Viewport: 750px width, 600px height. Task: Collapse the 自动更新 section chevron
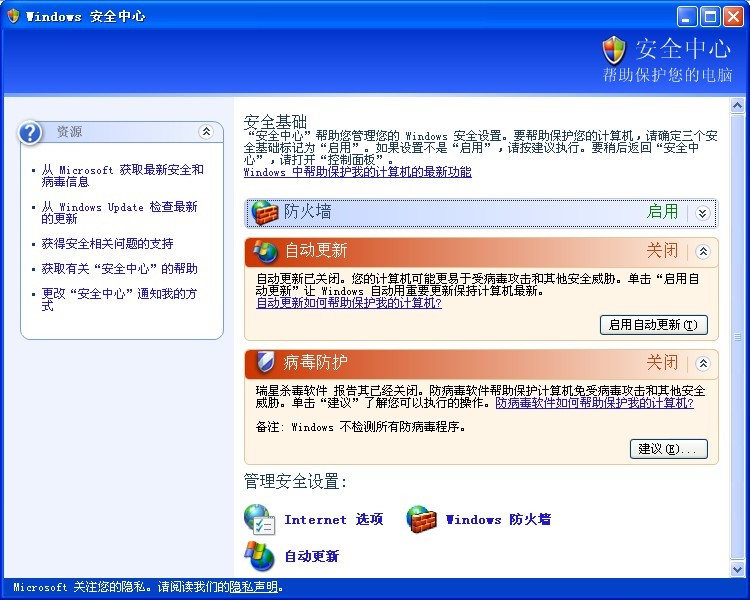click(703, 251)
